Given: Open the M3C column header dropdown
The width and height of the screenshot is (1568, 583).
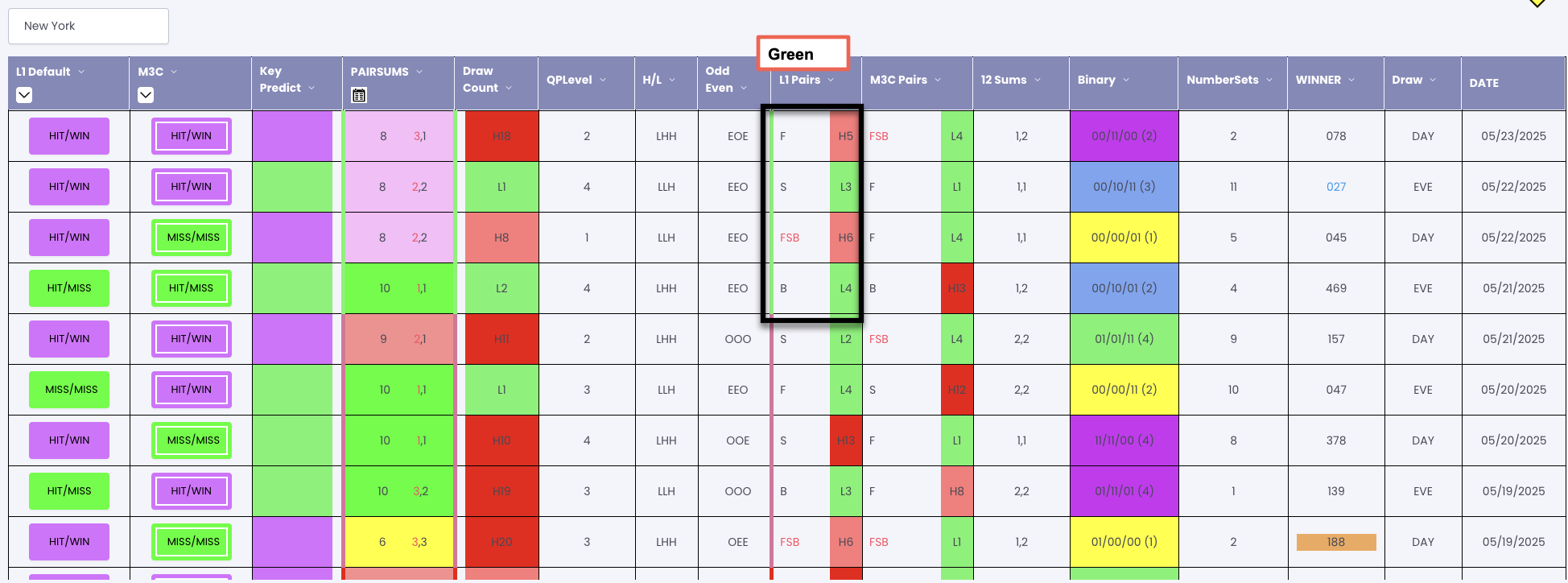Looking at the screenshot, I should pyautogui.click(x=174, y=72).
